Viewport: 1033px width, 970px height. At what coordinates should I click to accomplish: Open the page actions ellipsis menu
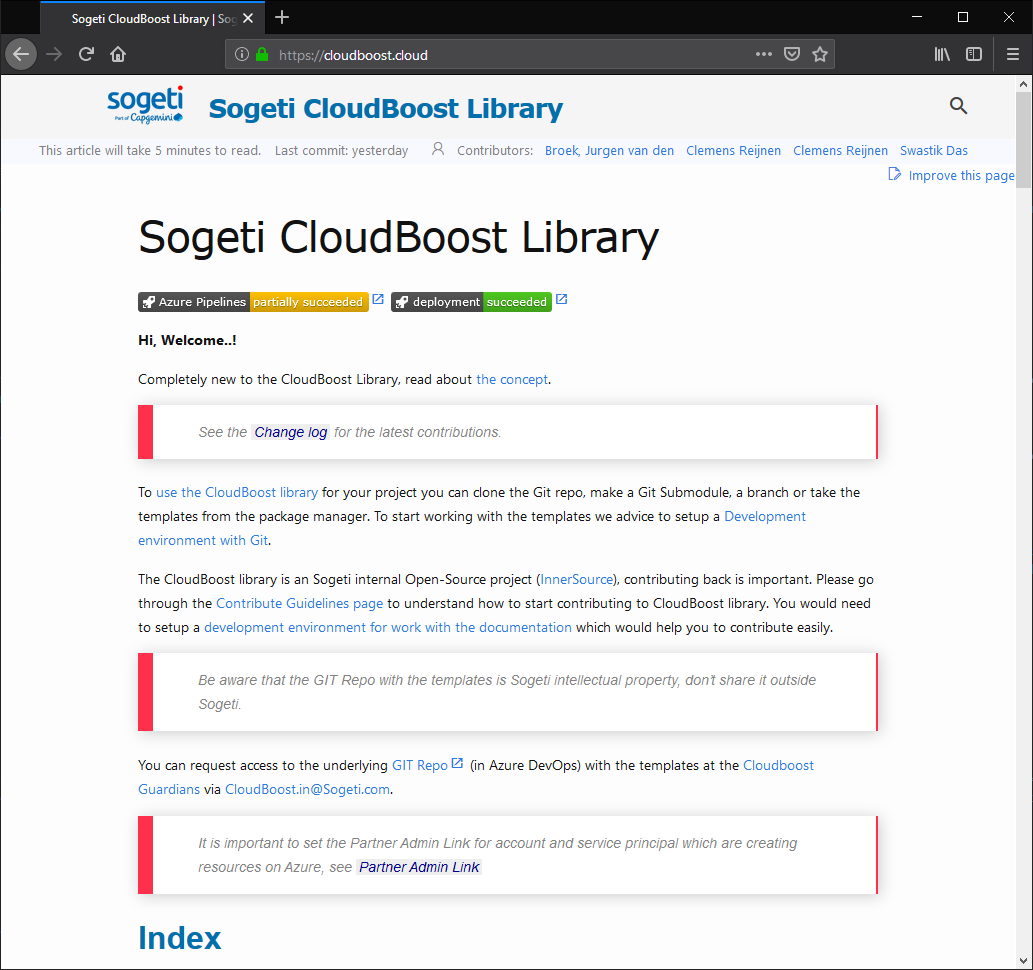click(x=763, y=54)
